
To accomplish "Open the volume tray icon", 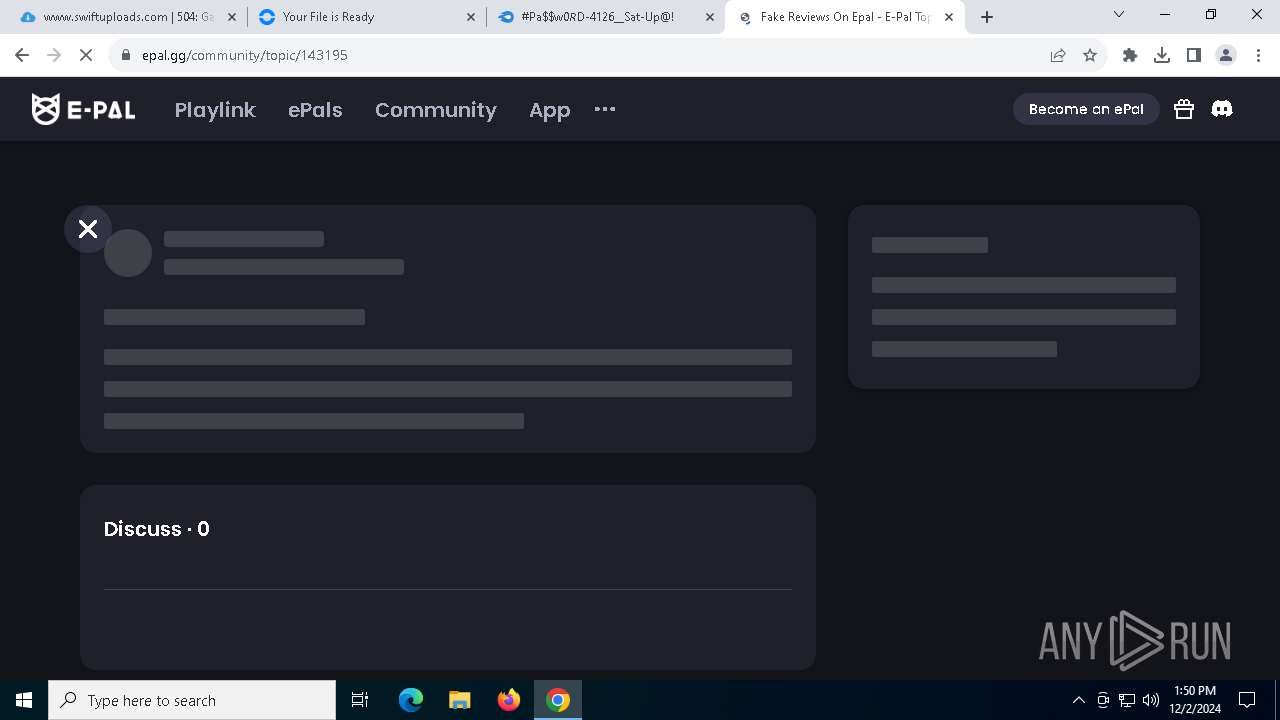I will click(x=1151, y=700).
